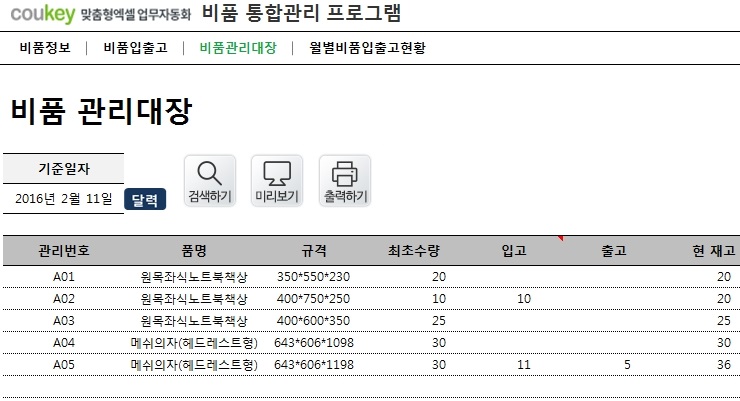Click the 최초수량 column header
The width and height of the screenshot is (740, 401).
coord(413,251)
